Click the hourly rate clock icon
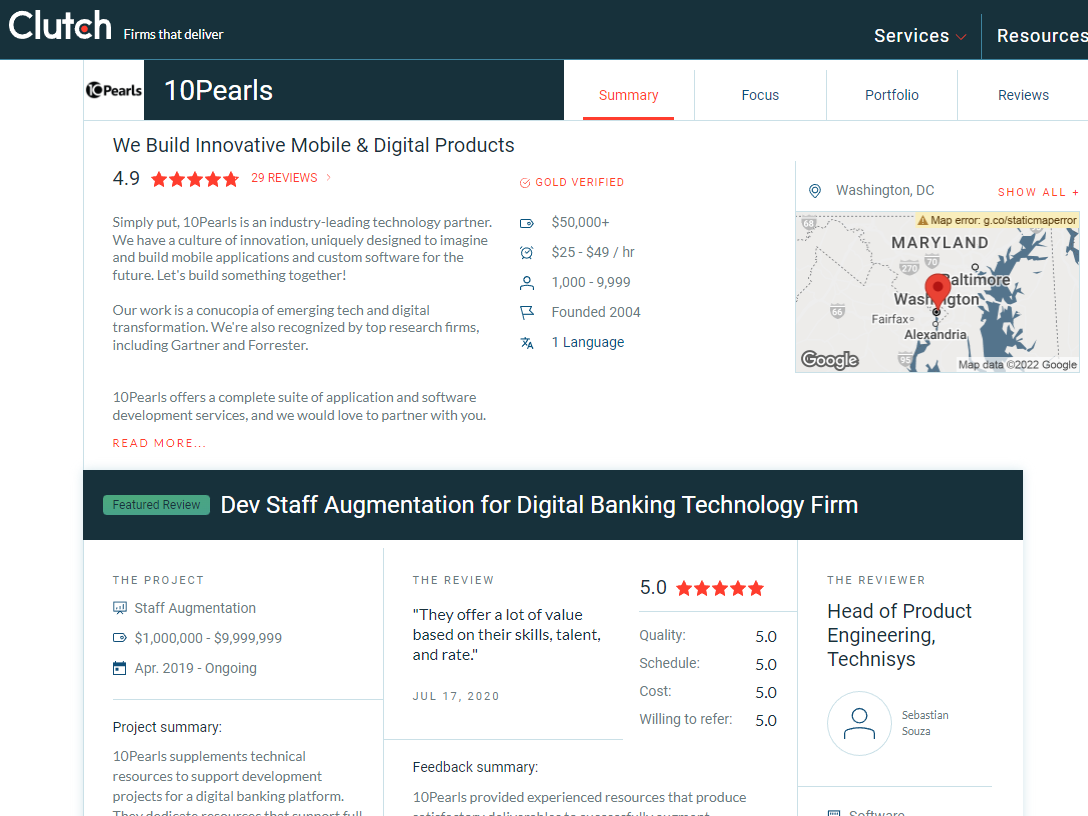 click(527, 252)
